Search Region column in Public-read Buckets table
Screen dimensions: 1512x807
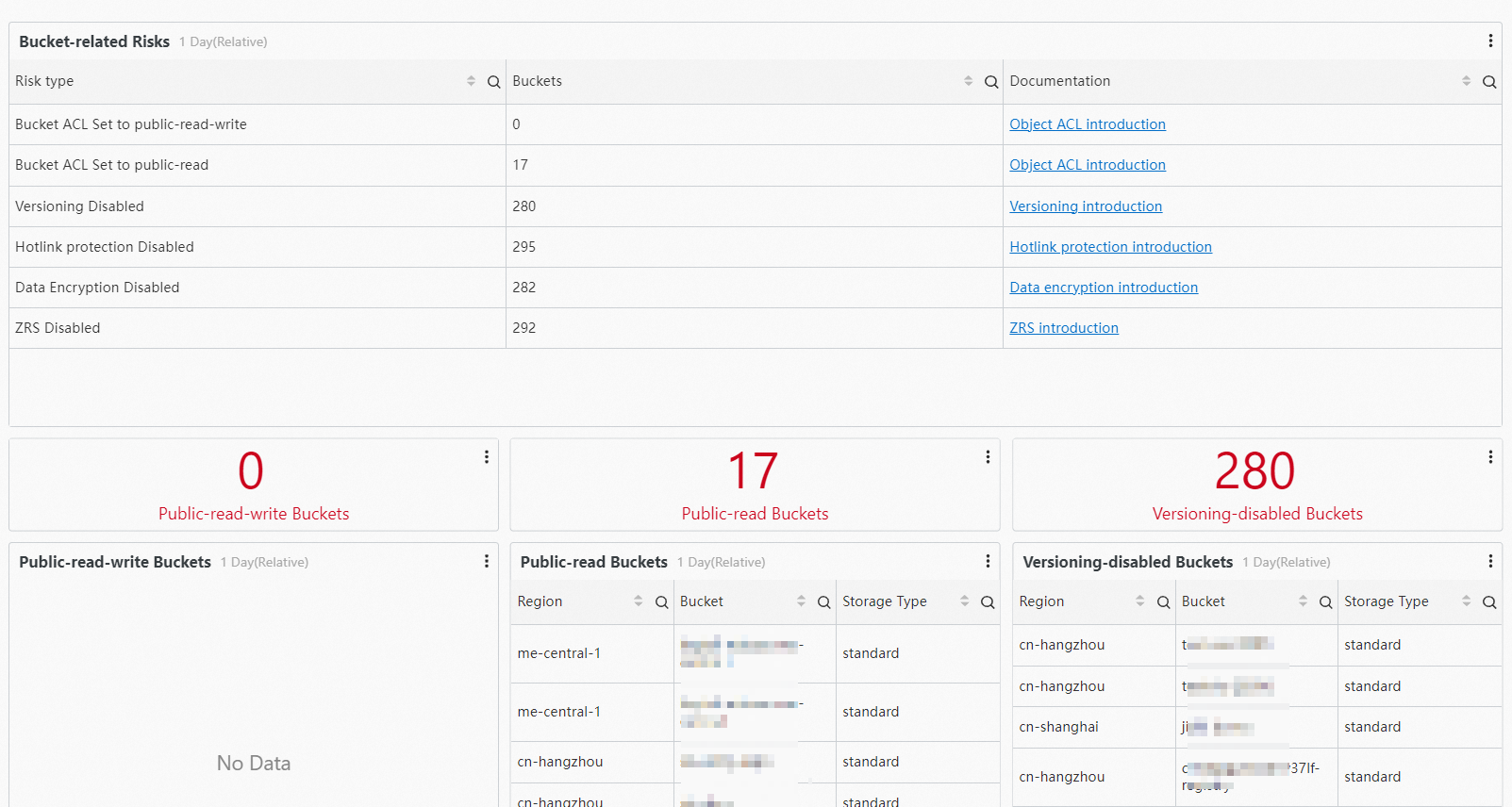tap(661, 602)
